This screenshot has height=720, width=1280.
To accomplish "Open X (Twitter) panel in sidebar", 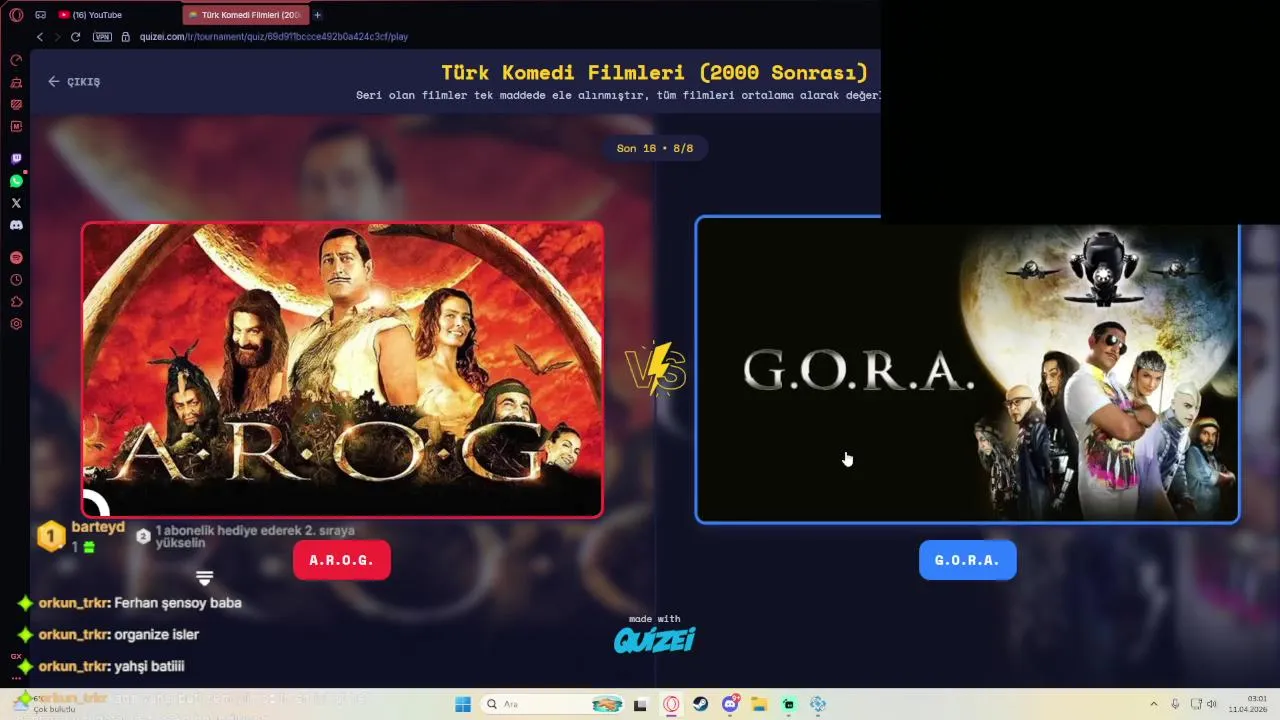I will tap(16, 203).
